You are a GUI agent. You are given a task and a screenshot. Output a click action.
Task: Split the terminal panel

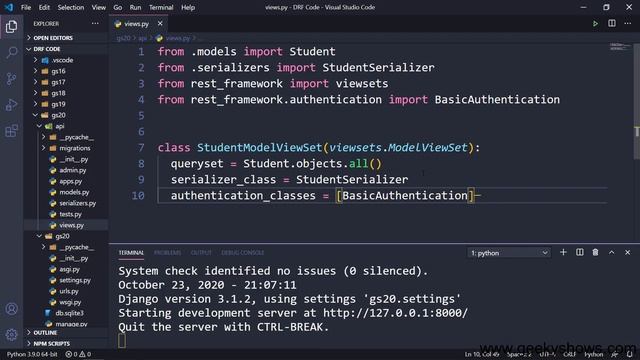click(580, 253)
